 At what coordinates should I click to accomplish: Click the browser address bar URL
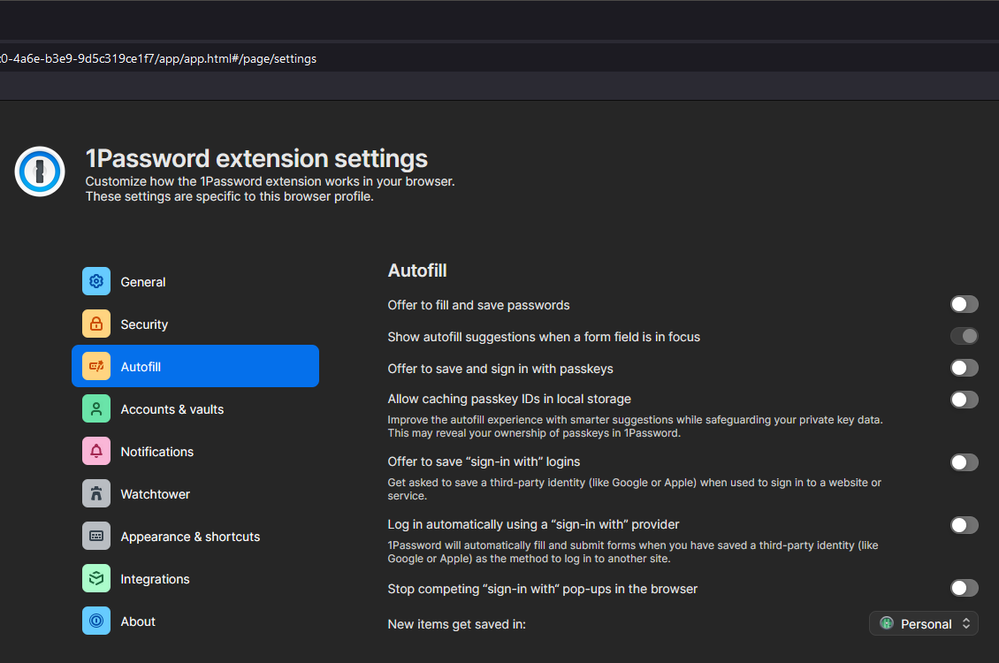(158, 59)
